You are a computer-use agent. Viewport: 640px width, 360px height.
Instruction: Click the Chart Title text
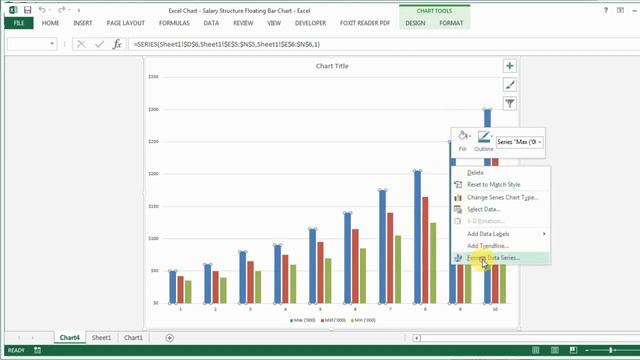[x=332, y=66]
